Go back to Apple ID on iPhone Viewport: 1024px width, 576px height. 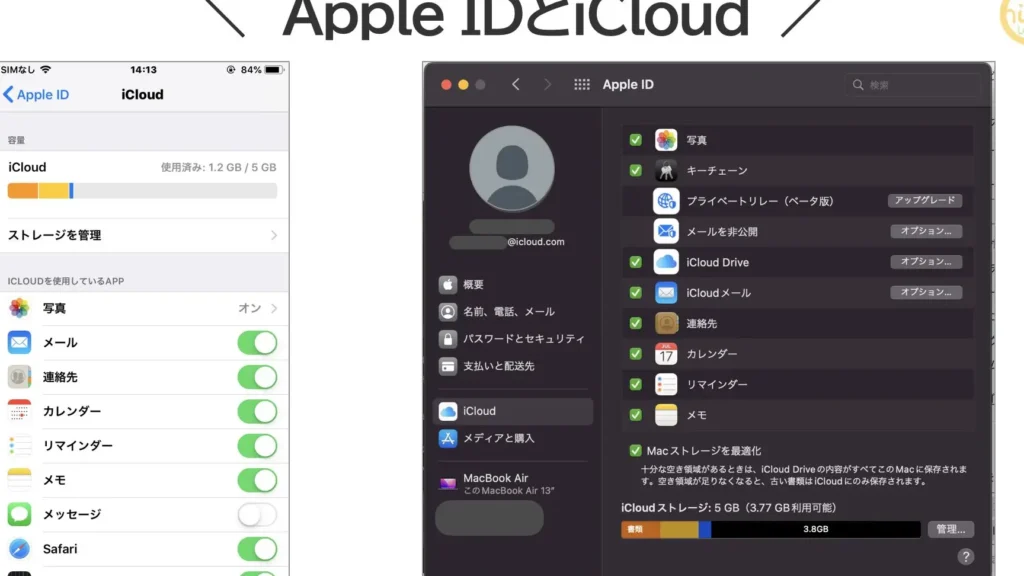37,95
